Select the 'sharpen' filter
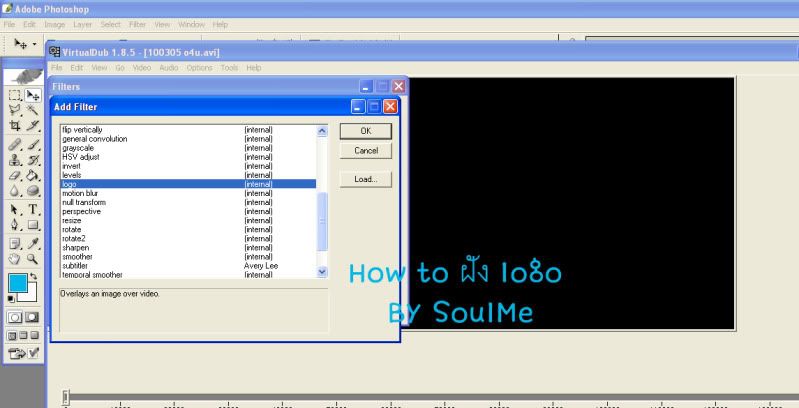 pos(188,248)
